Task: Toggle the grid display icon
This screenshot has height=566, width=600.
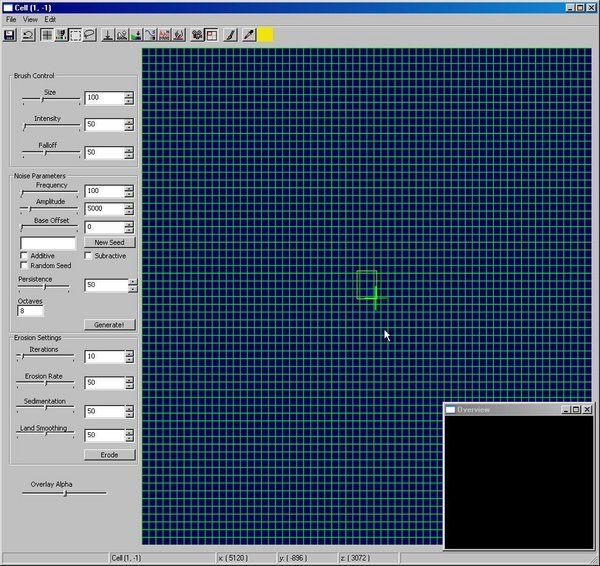Action: [x=47, y=35]
